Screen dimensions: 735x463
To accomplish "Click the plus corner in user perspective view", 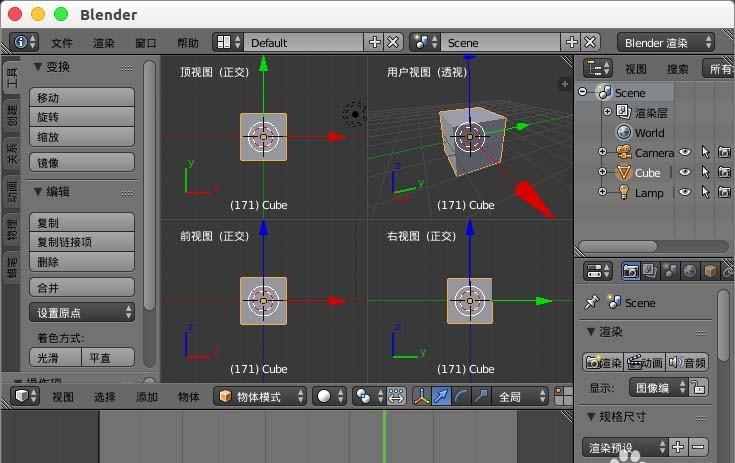I will point(565,84).
